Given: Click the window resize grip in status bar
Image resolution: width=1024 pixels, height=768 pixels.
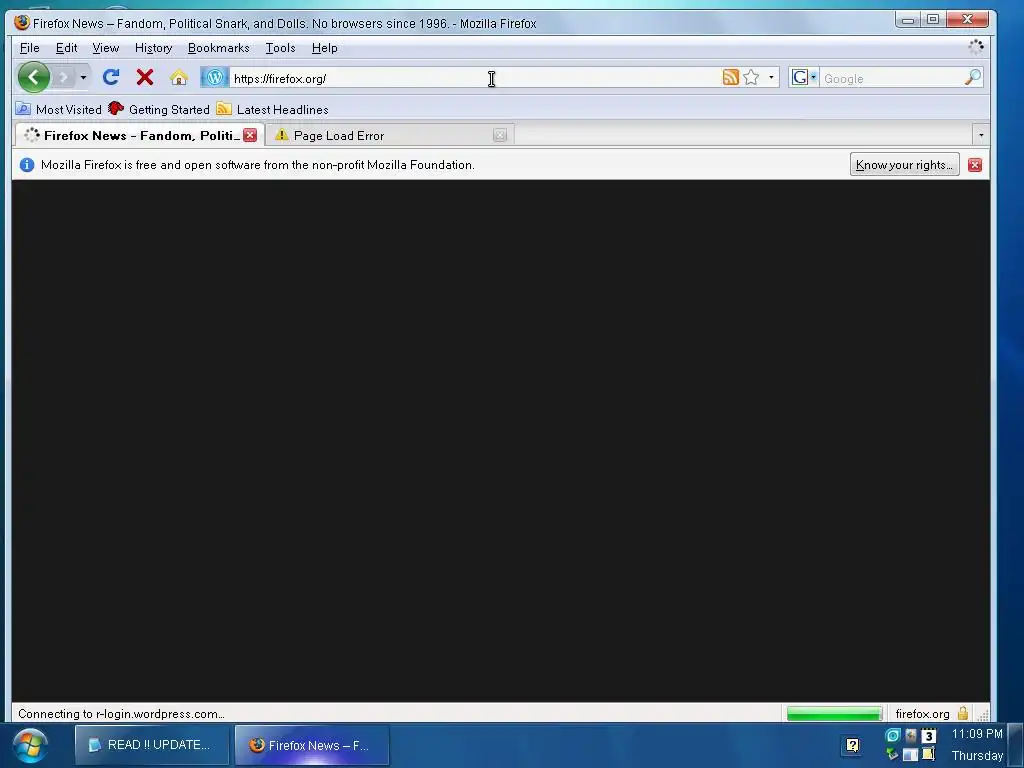Looking at the screenshot, I should point(983,714).
